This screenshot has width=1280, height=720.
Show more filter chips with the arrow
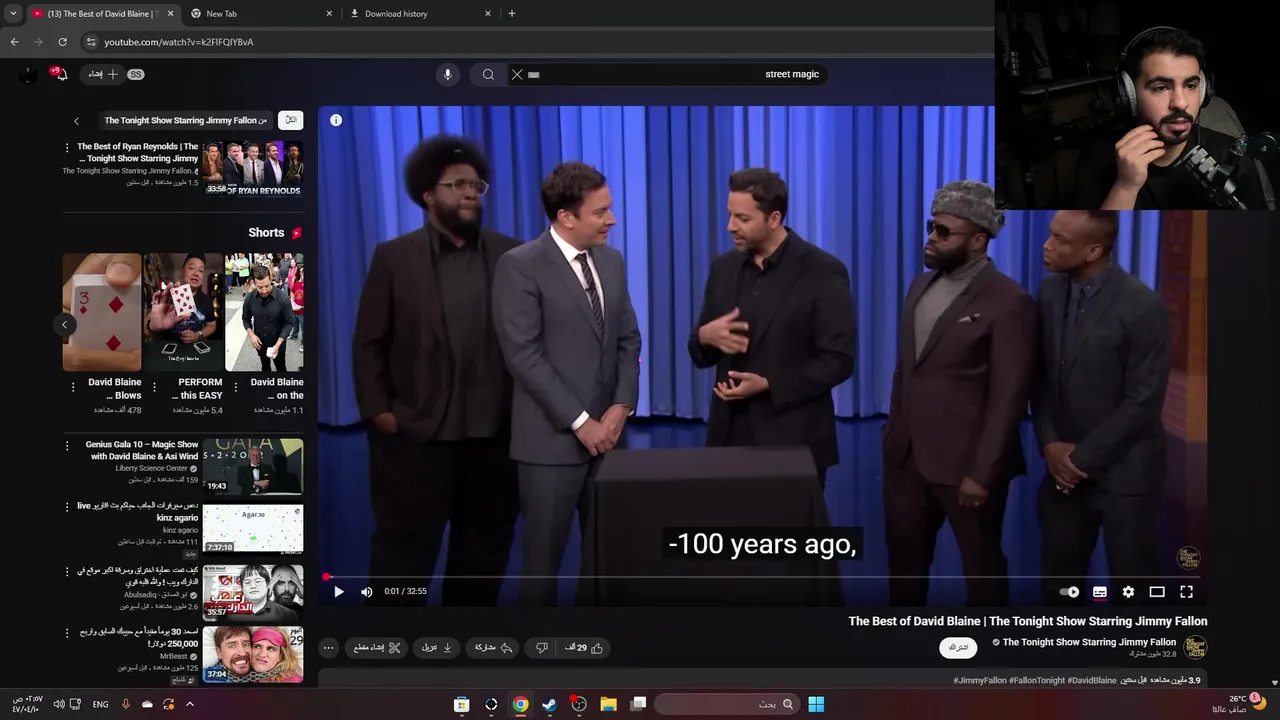click(76, 120)
